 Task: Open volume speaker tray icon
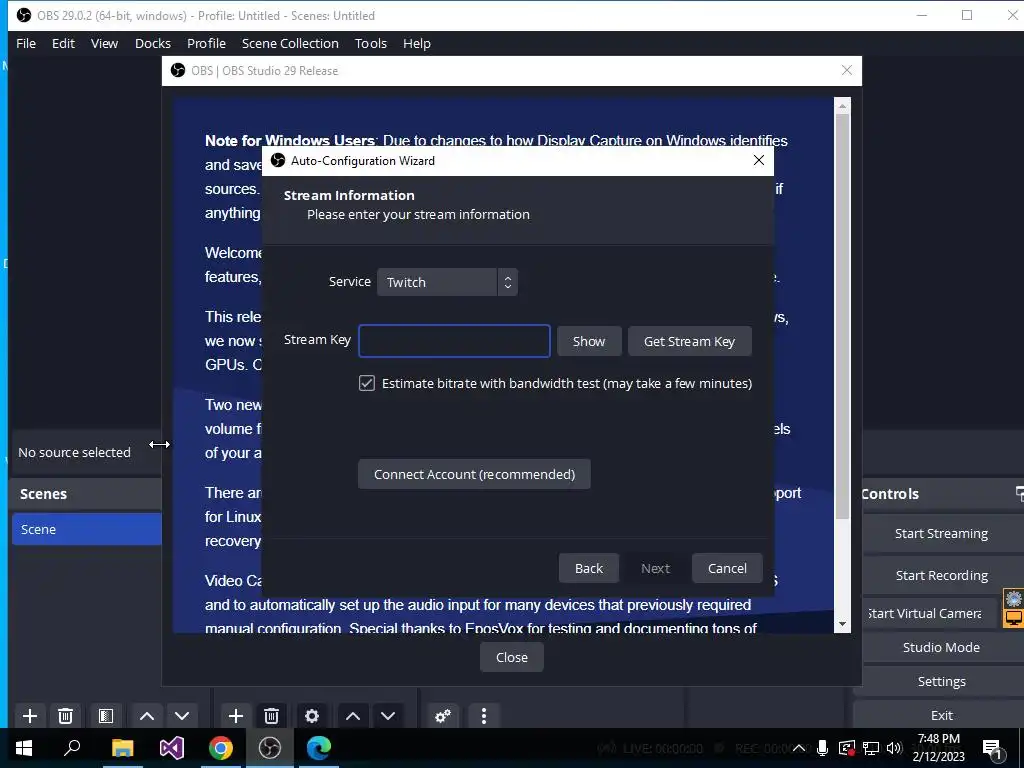[894, 748]
